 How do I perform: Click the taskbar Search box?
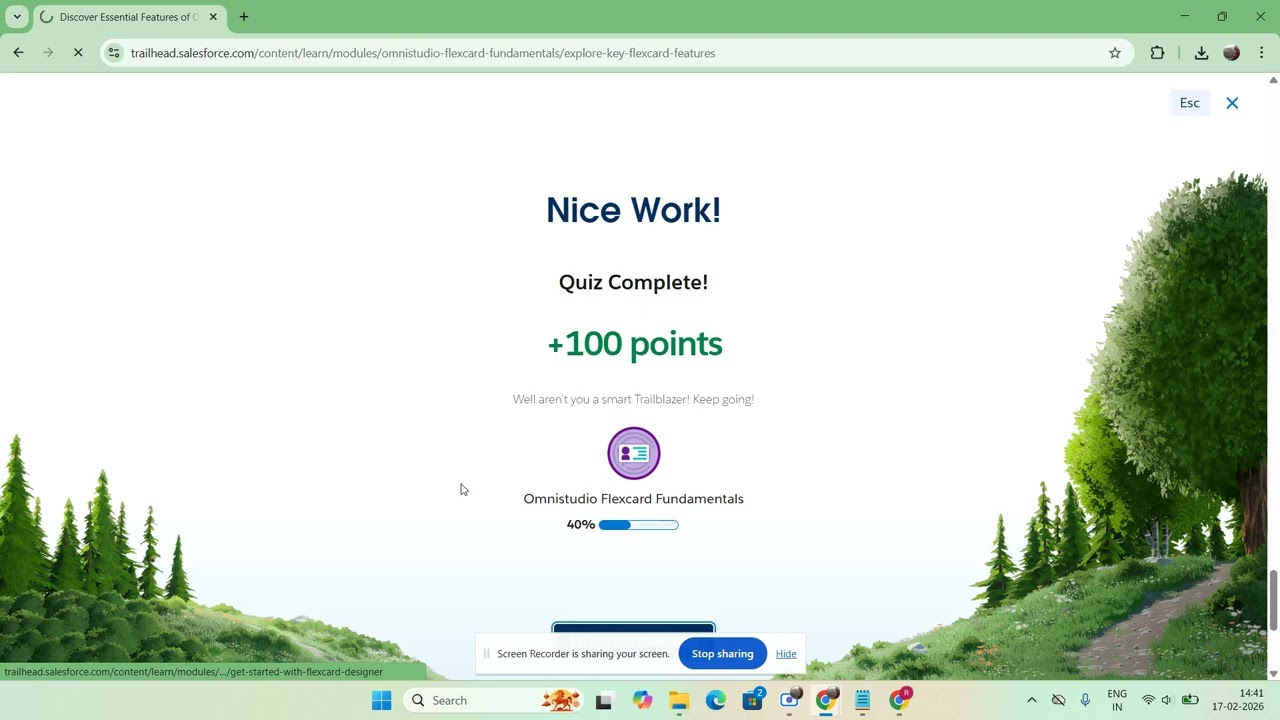click(x=493, y=700)
